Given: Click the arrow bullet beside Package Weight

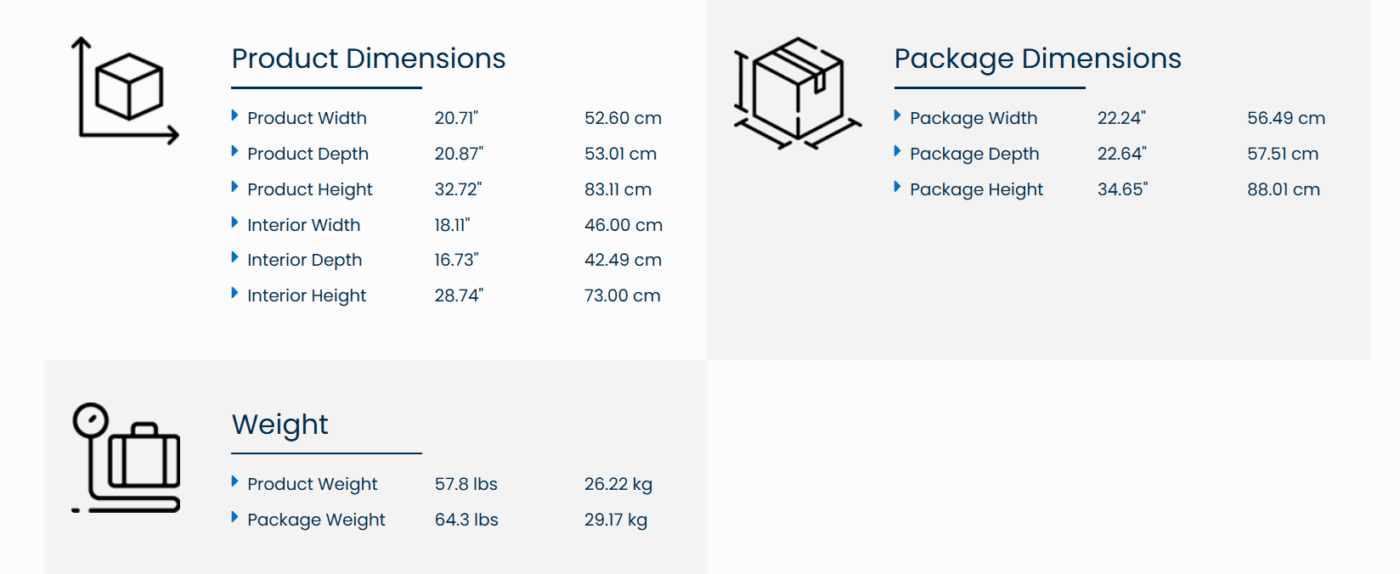Looking at the screenshot, I should pyautogui.click(x=235, y=518).
